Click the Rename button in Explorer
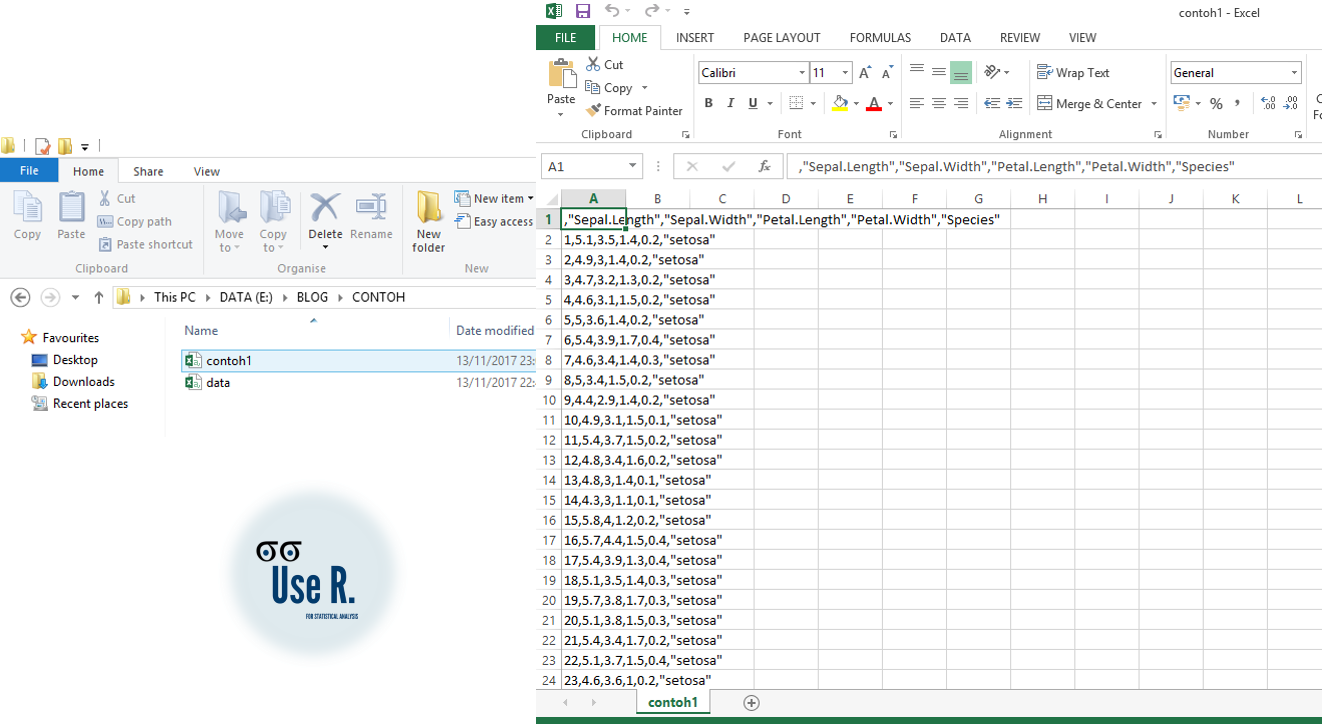 371,222
